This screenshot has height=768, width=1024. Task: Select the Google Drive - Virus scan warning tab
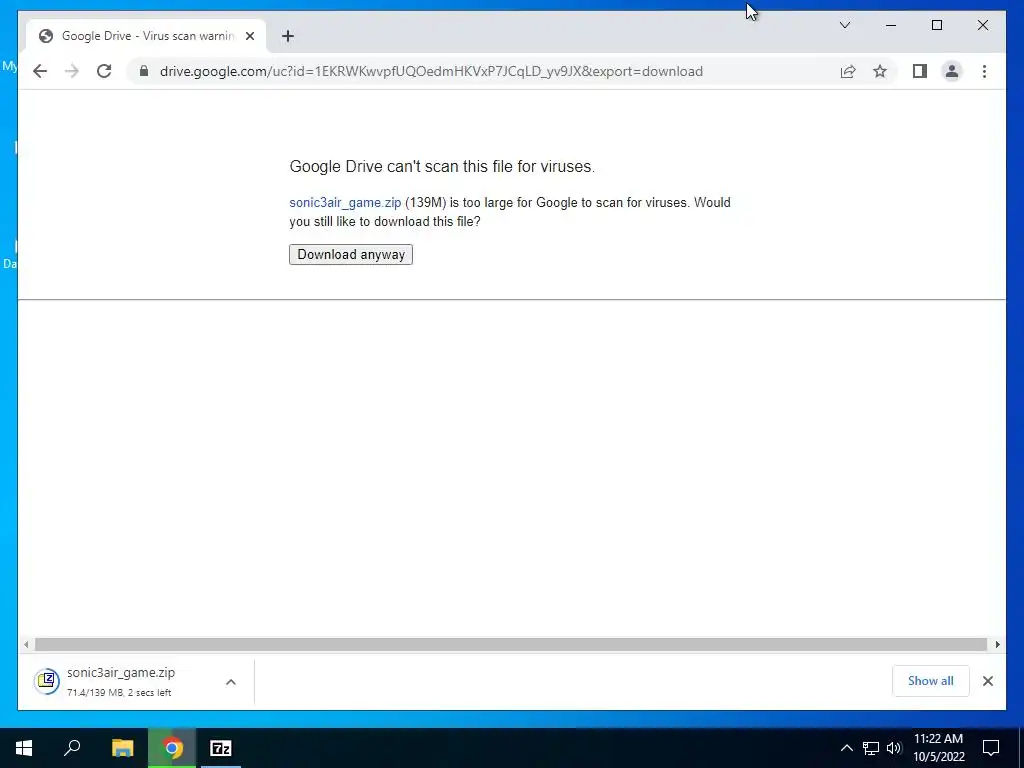(146, 36)
